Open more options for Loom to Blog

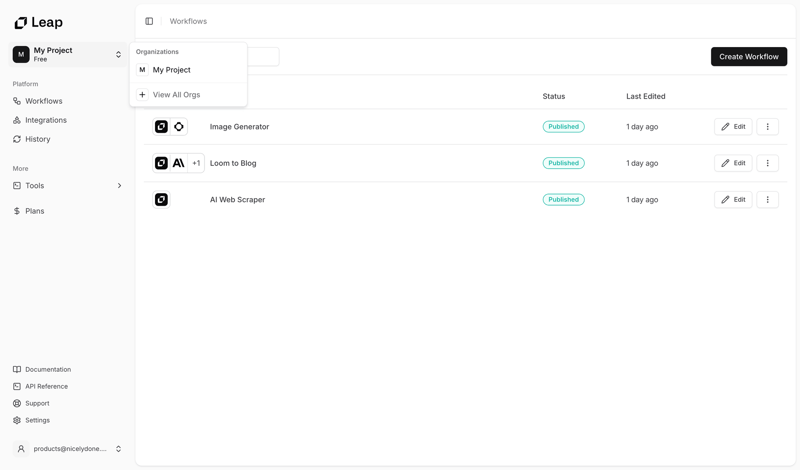tap(767, 163)
